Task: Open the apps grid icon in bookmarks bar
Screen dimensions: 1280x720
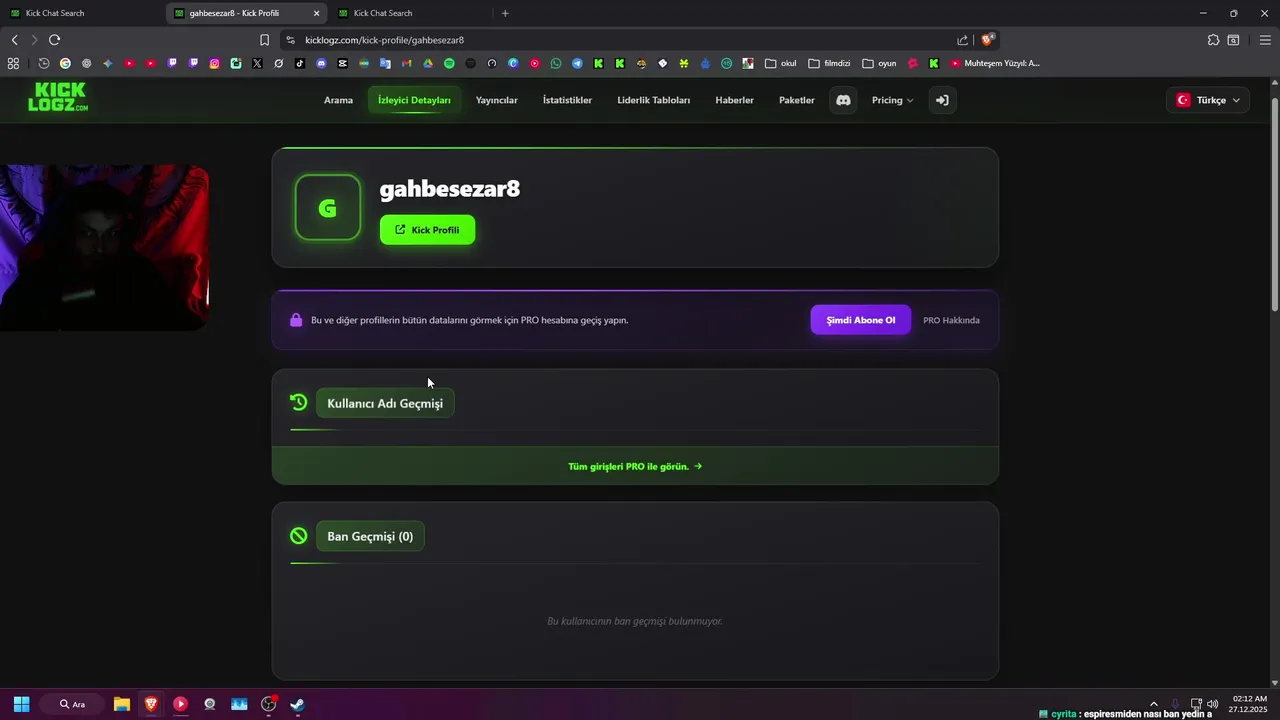Action: pos(13,63)
